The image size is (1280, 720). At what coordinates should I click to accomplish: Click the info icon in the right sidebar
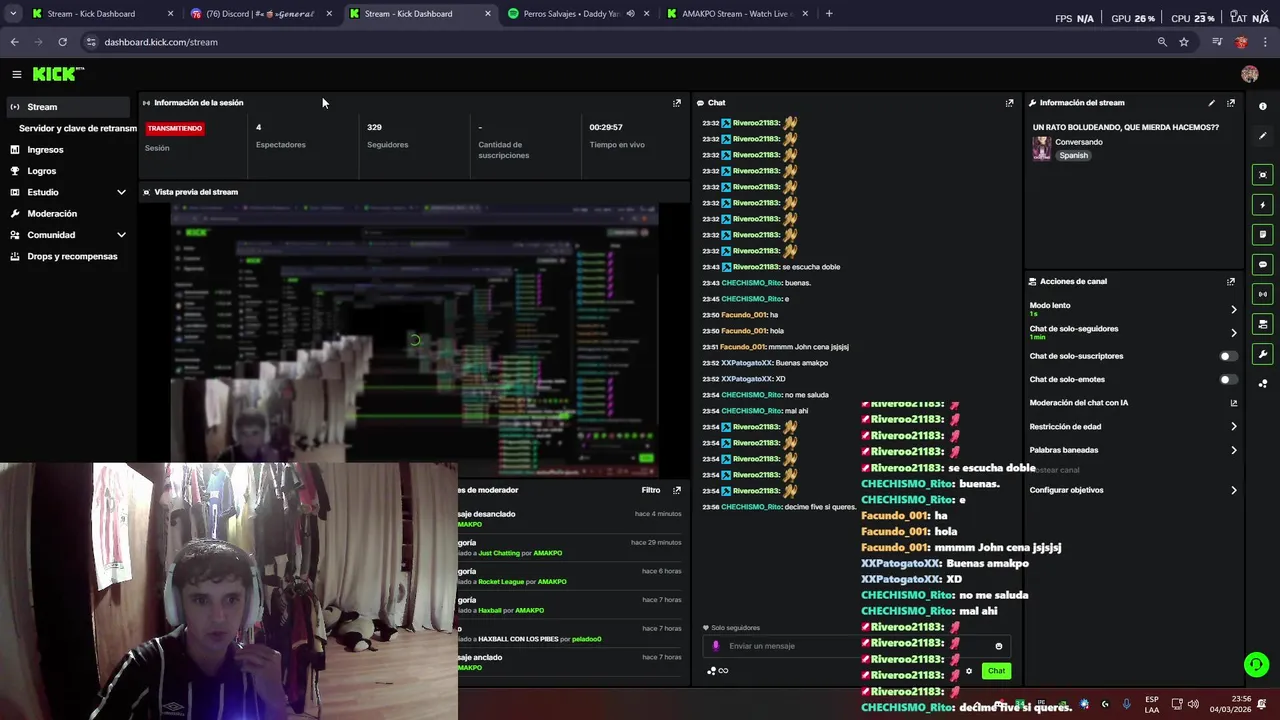click(x=1262, y=106)
